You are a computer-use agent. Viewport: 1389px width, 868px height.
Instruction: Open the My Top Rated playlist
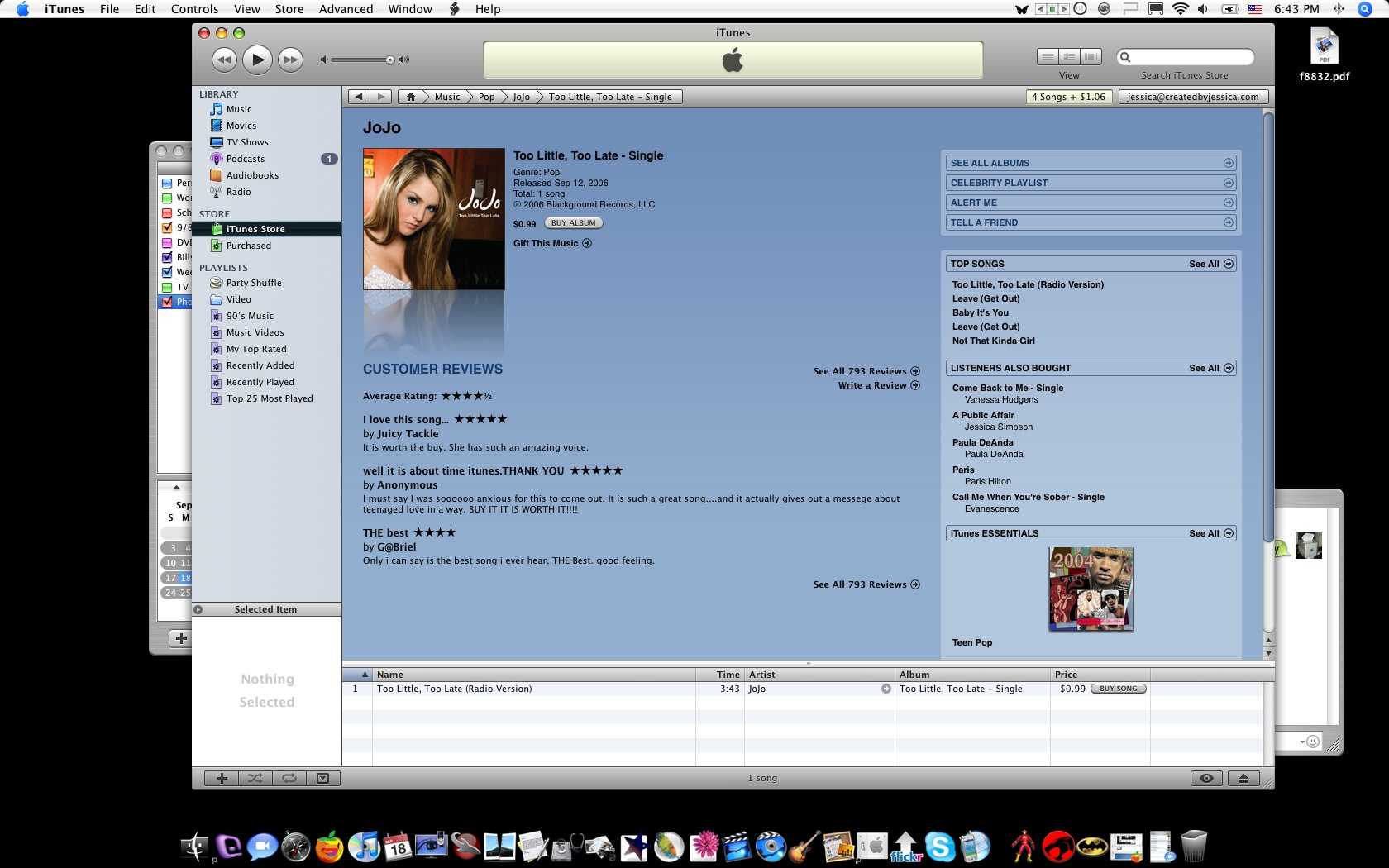pos(256,349)
